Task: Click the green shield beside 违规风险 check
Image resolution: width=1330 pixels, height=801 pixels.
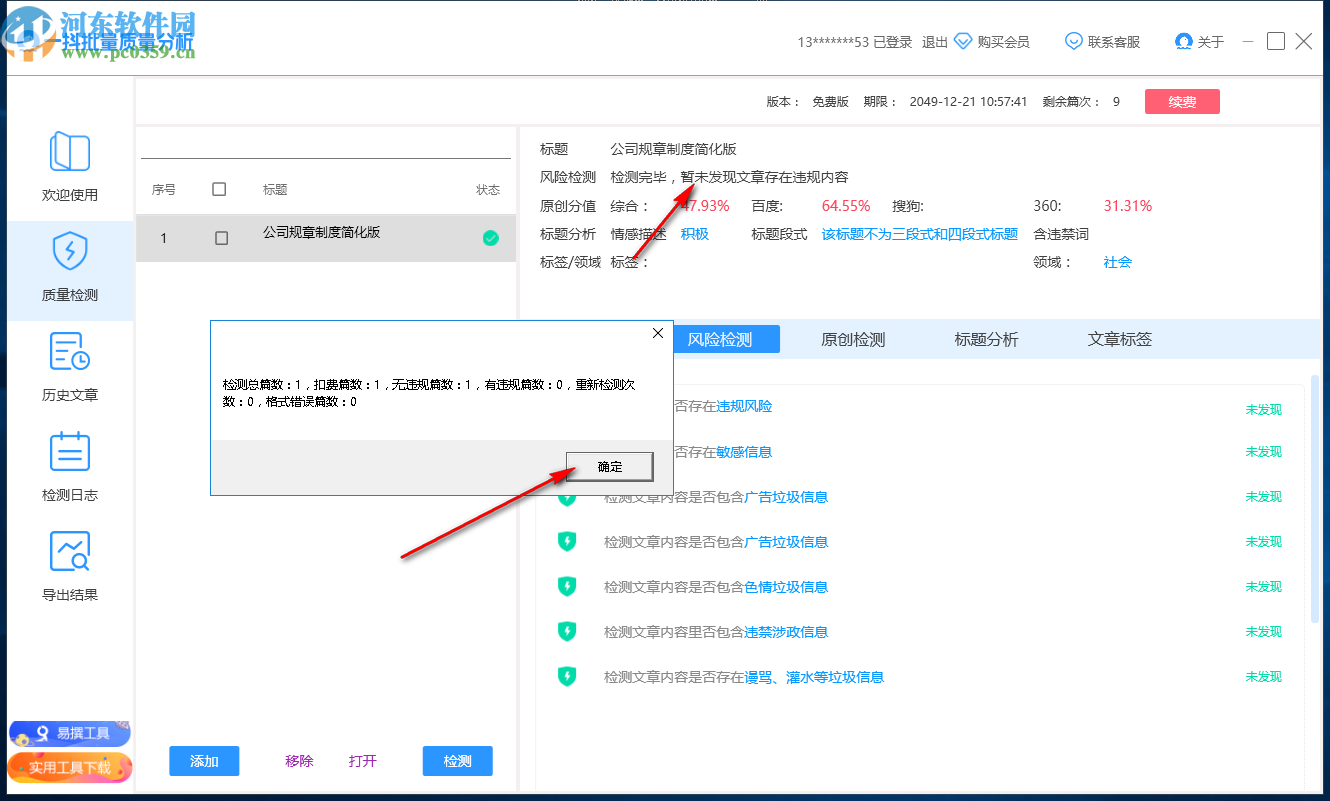Action: [x=568, y=407]
